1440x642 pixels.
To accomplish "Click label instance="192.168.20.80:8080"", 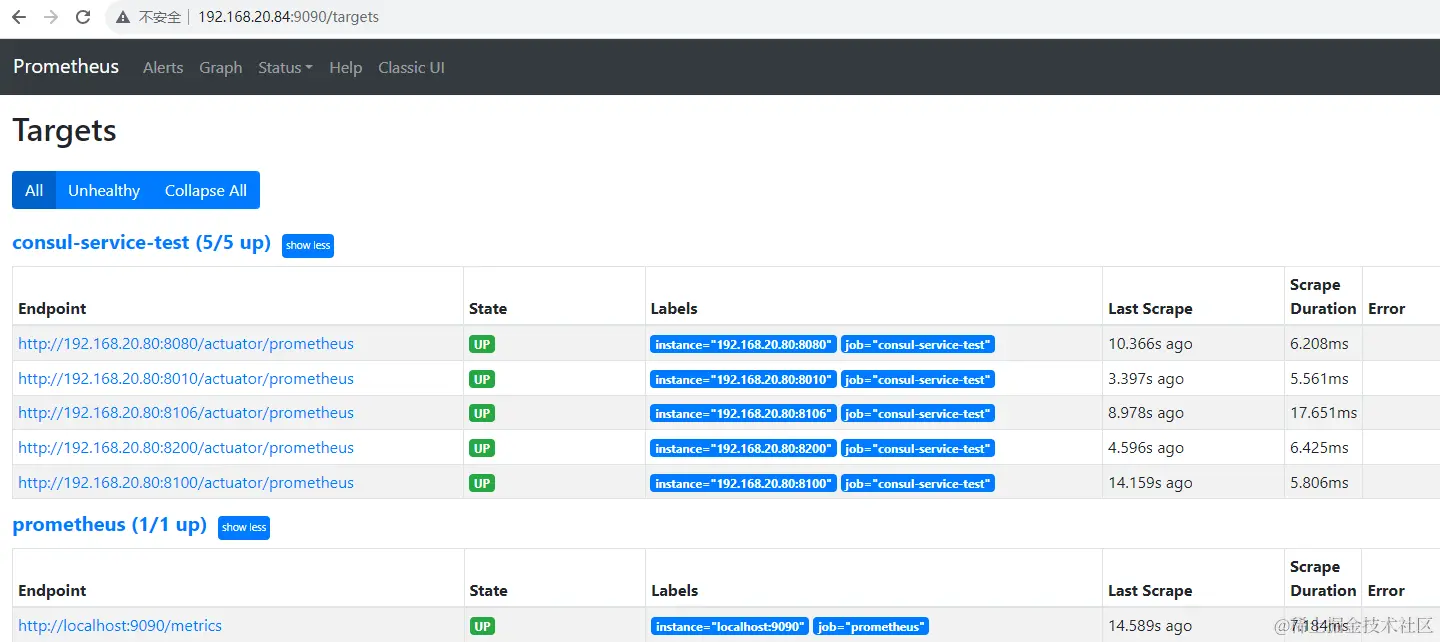I will point(743,345).
